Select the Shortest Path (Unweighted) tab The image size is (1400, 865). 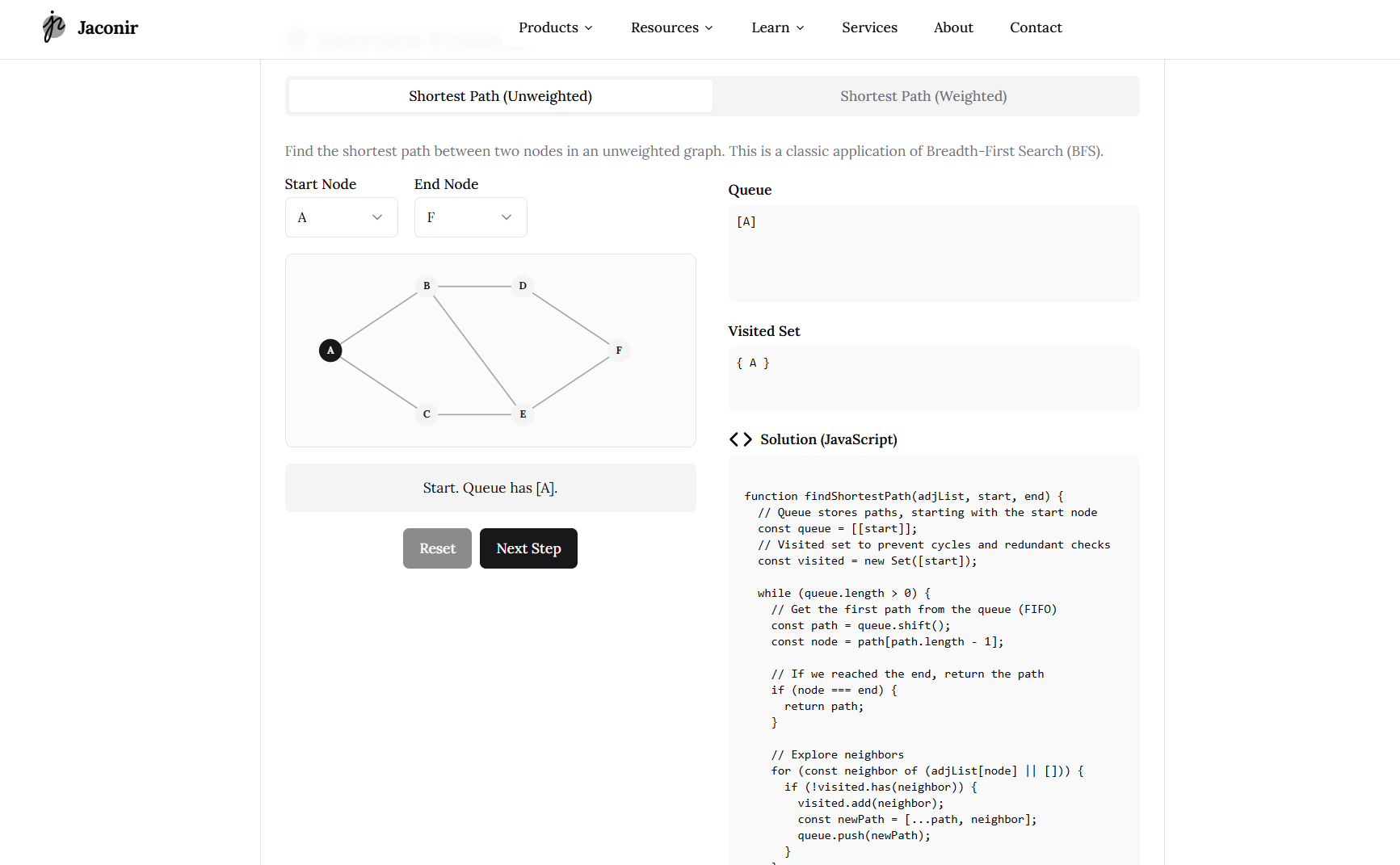tap(500, 95)
